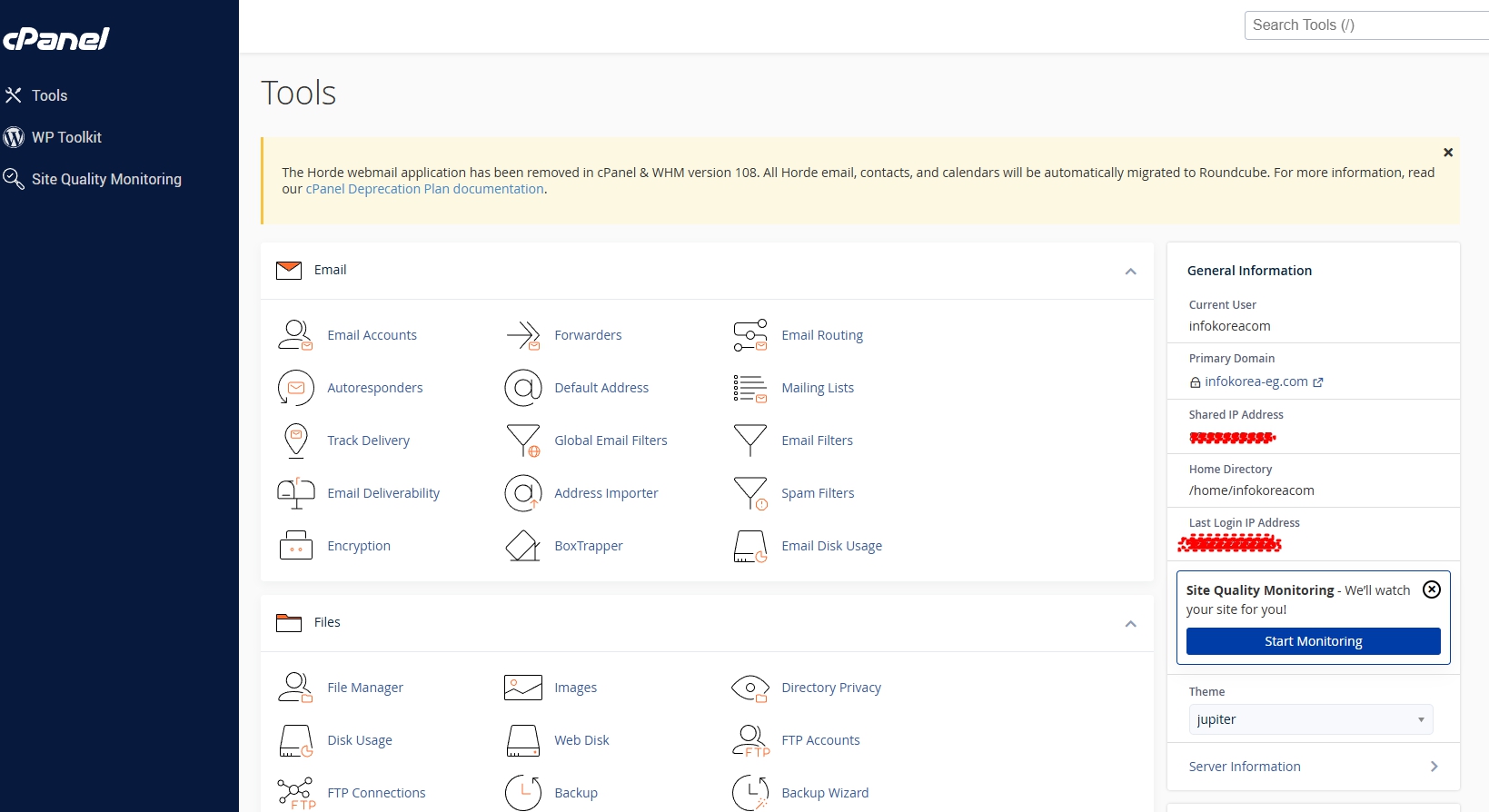Click the Email Deliverability mailbox icon

click(x=295, y=493)
